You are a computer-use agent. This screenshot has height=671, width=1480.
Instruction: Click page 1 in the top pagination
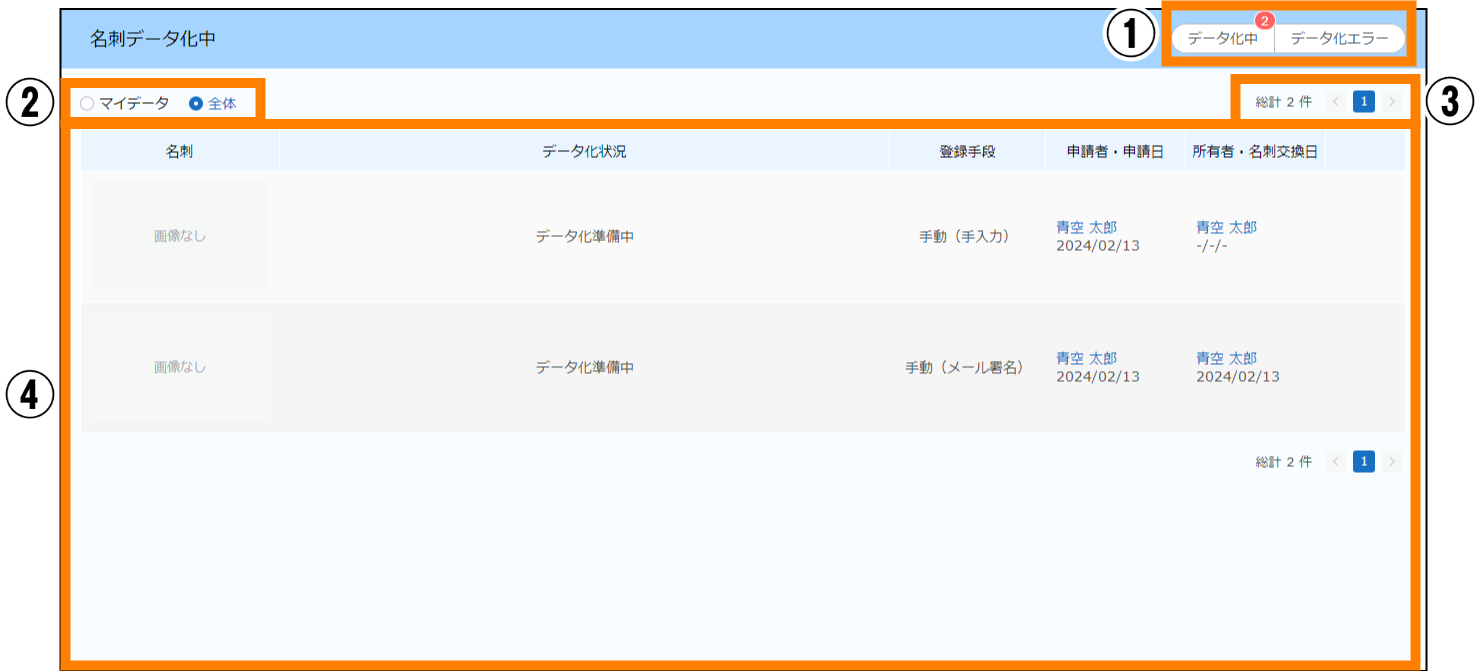coord(1364,101)
